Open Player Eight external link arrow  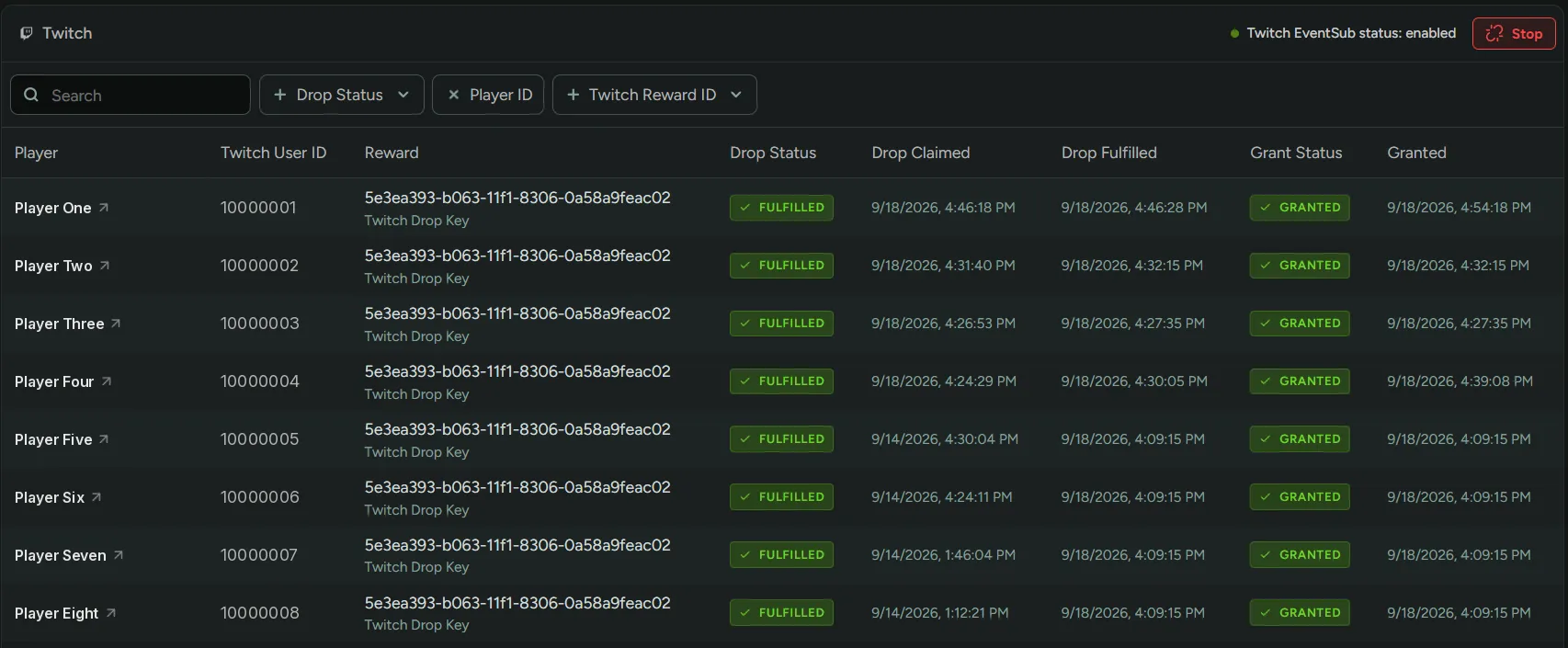[x=111, y=613]
